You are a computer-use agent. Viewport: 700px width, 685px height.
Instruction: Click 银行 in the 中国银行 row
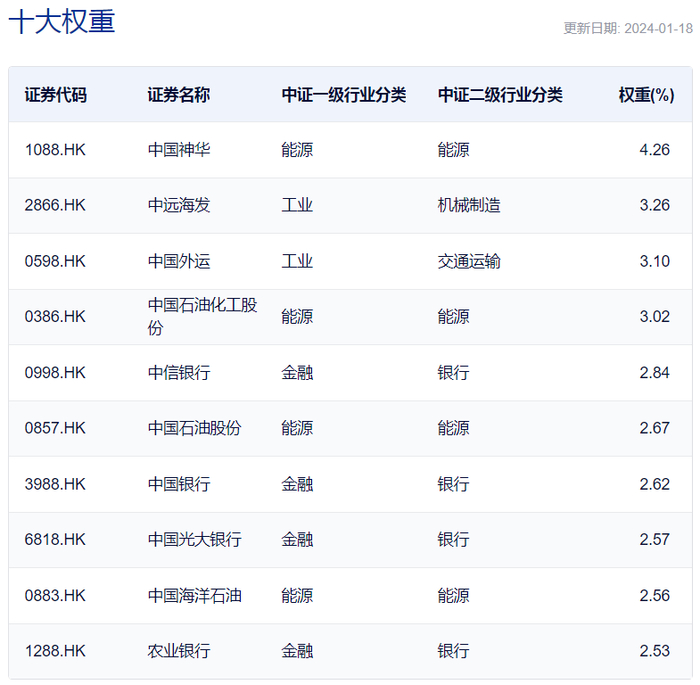pyautogui.click(x=453, y=485)
